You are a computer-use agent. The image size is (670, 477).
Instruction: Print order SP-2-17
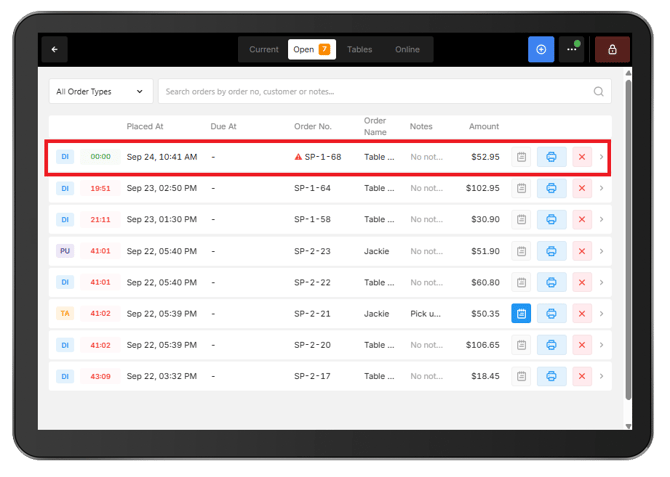(x=552, y=376)
